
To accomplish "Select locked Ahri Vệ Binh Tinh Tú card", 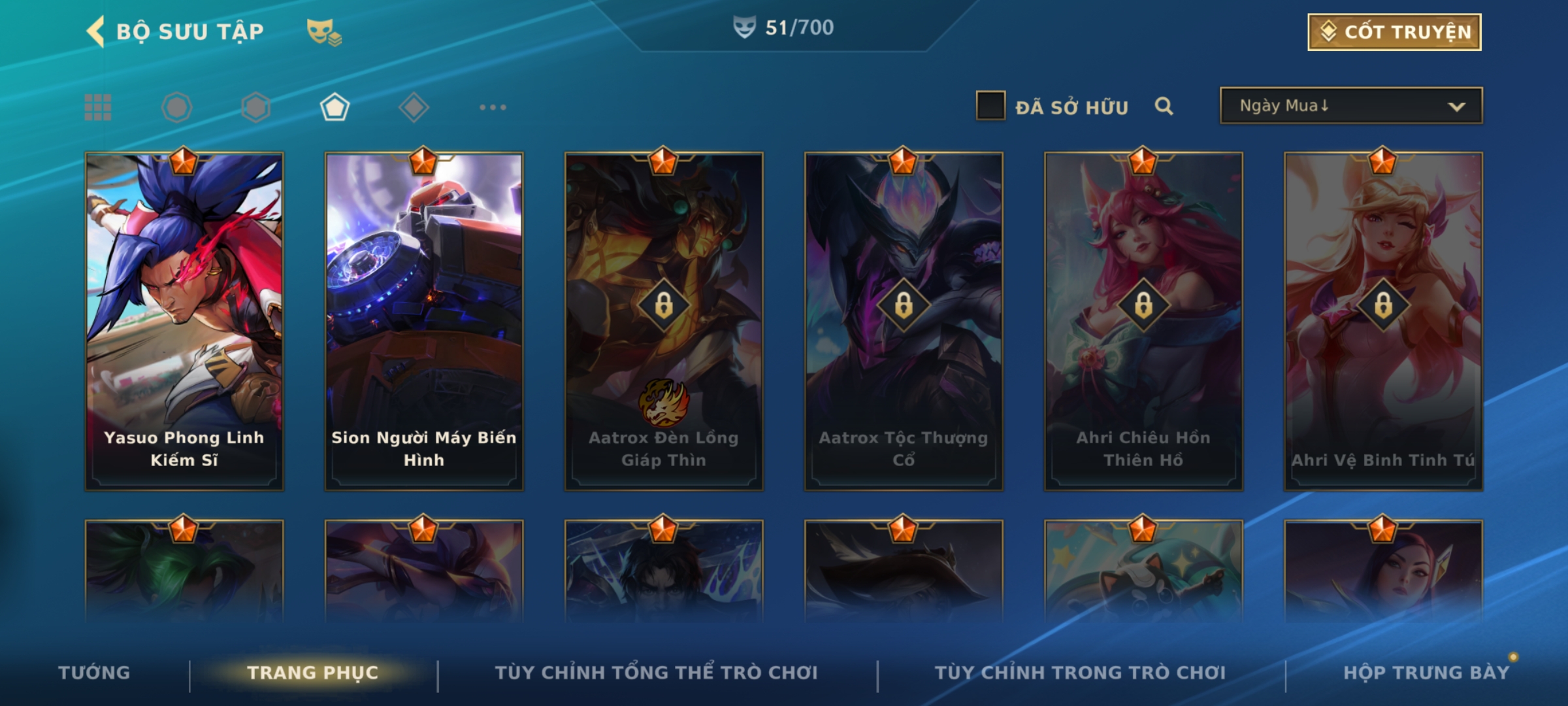I will tap(1383, 321).
